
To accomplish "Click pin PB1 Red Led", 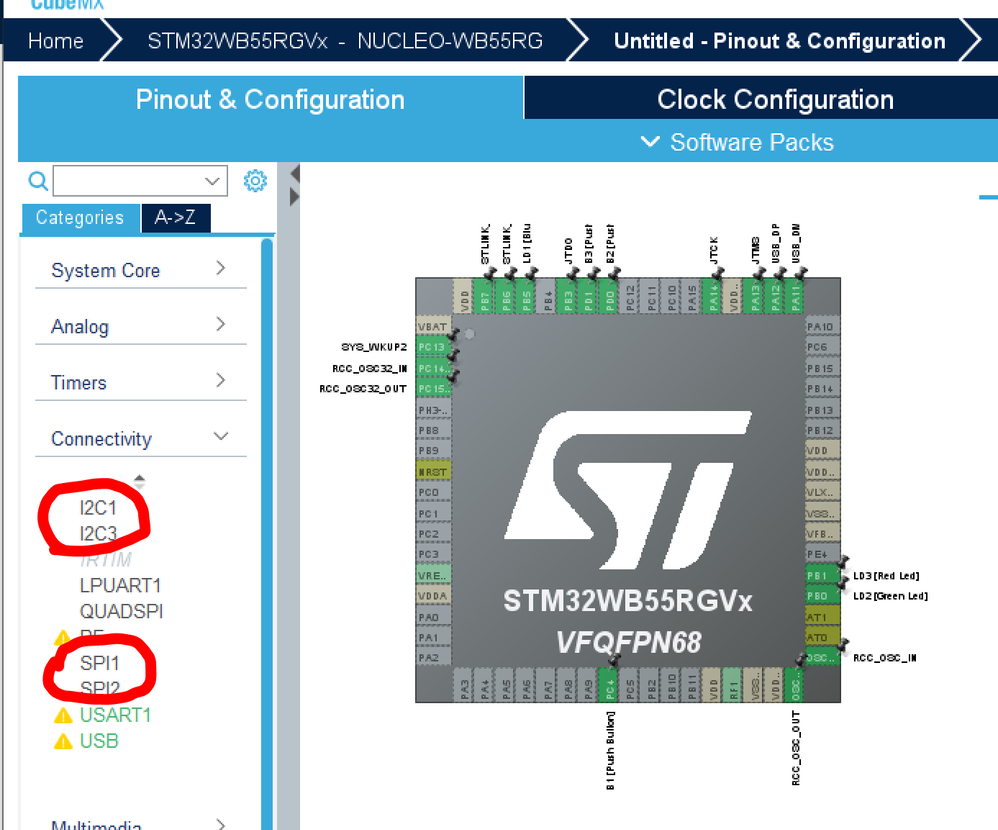I will click(822, 575).
